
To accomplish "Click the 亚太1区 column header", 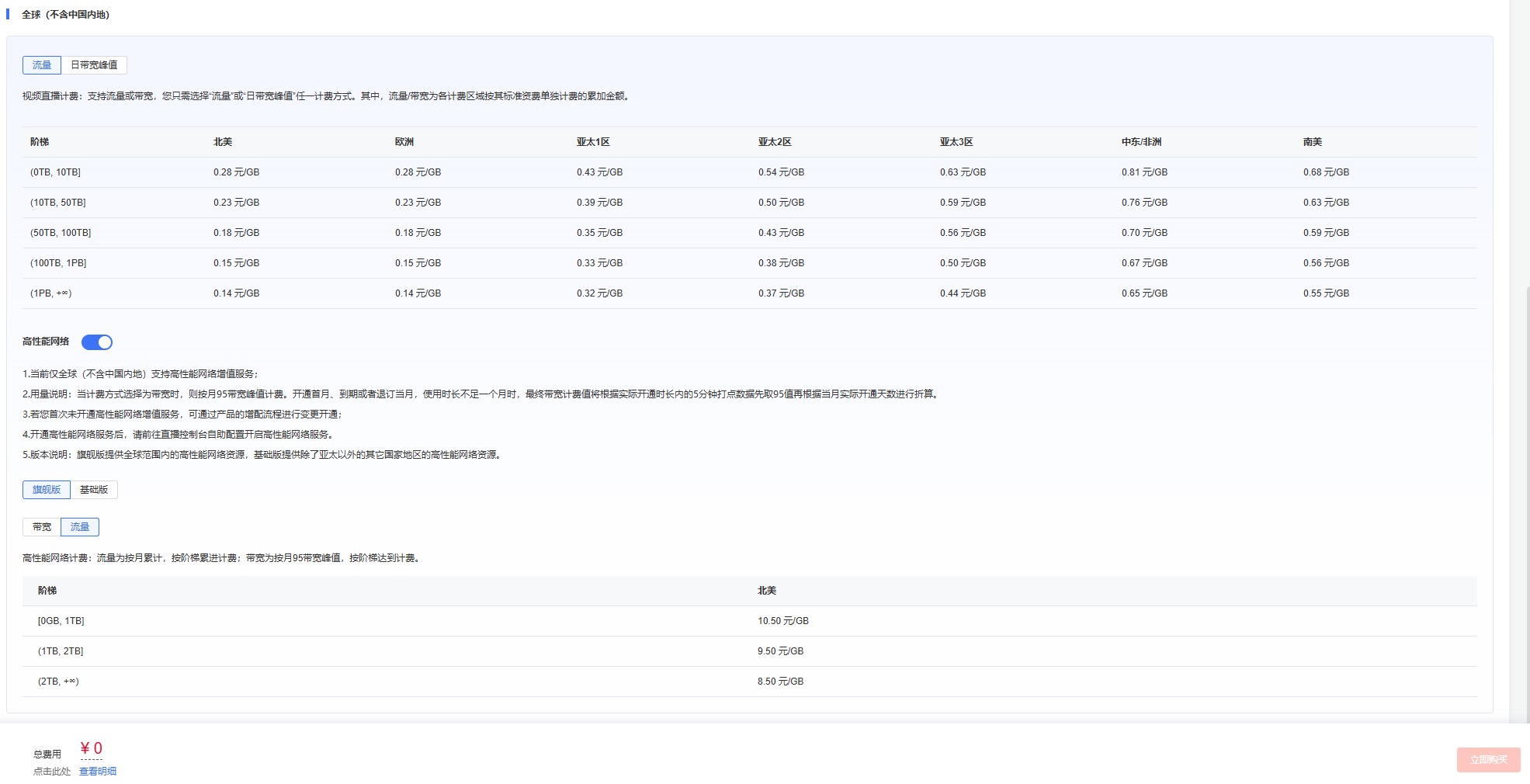I will pos(593,142).
